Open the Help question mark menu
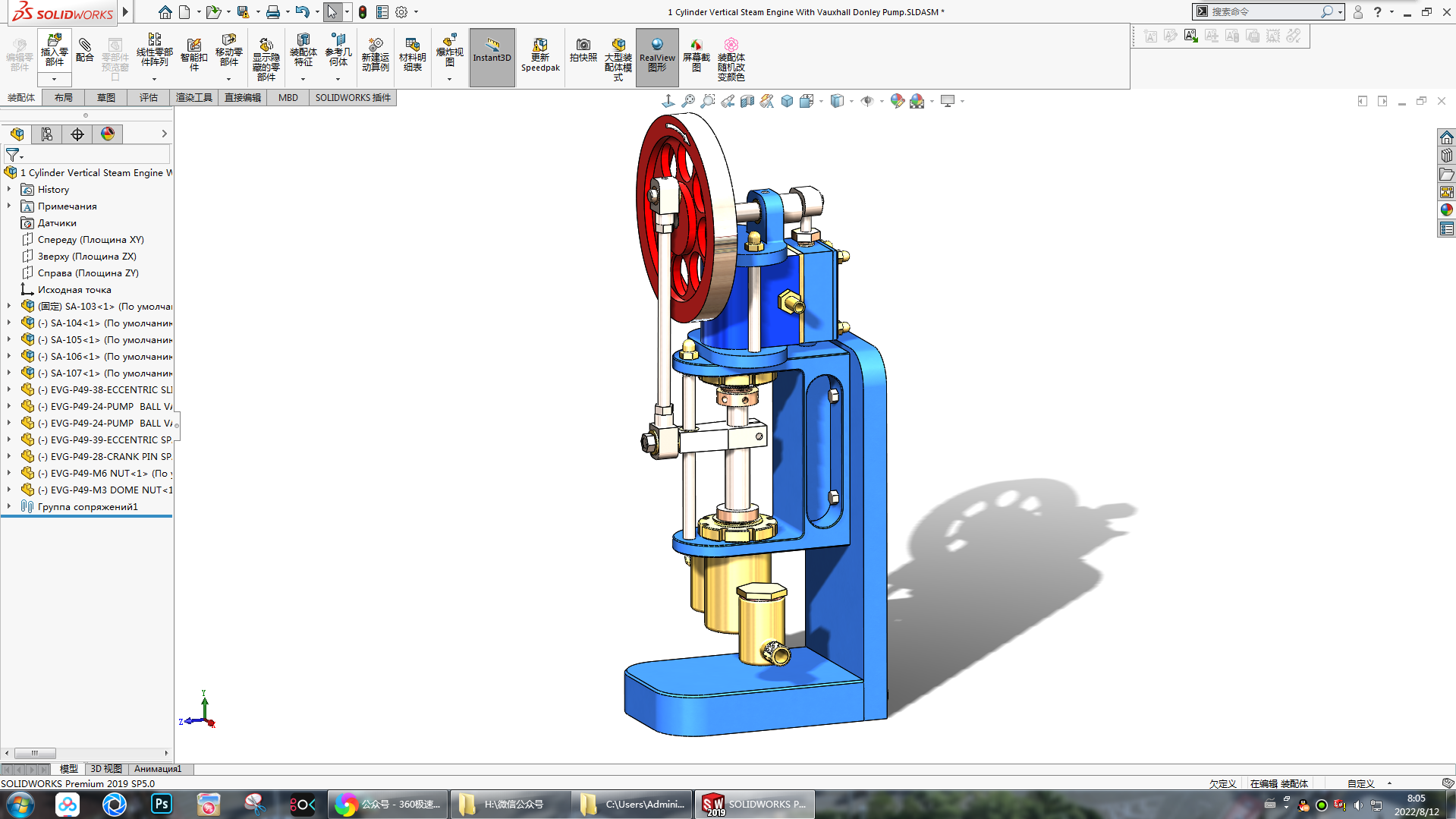Image resolution: width=1456 pixels, height=819 pixels. point(1377,12)
